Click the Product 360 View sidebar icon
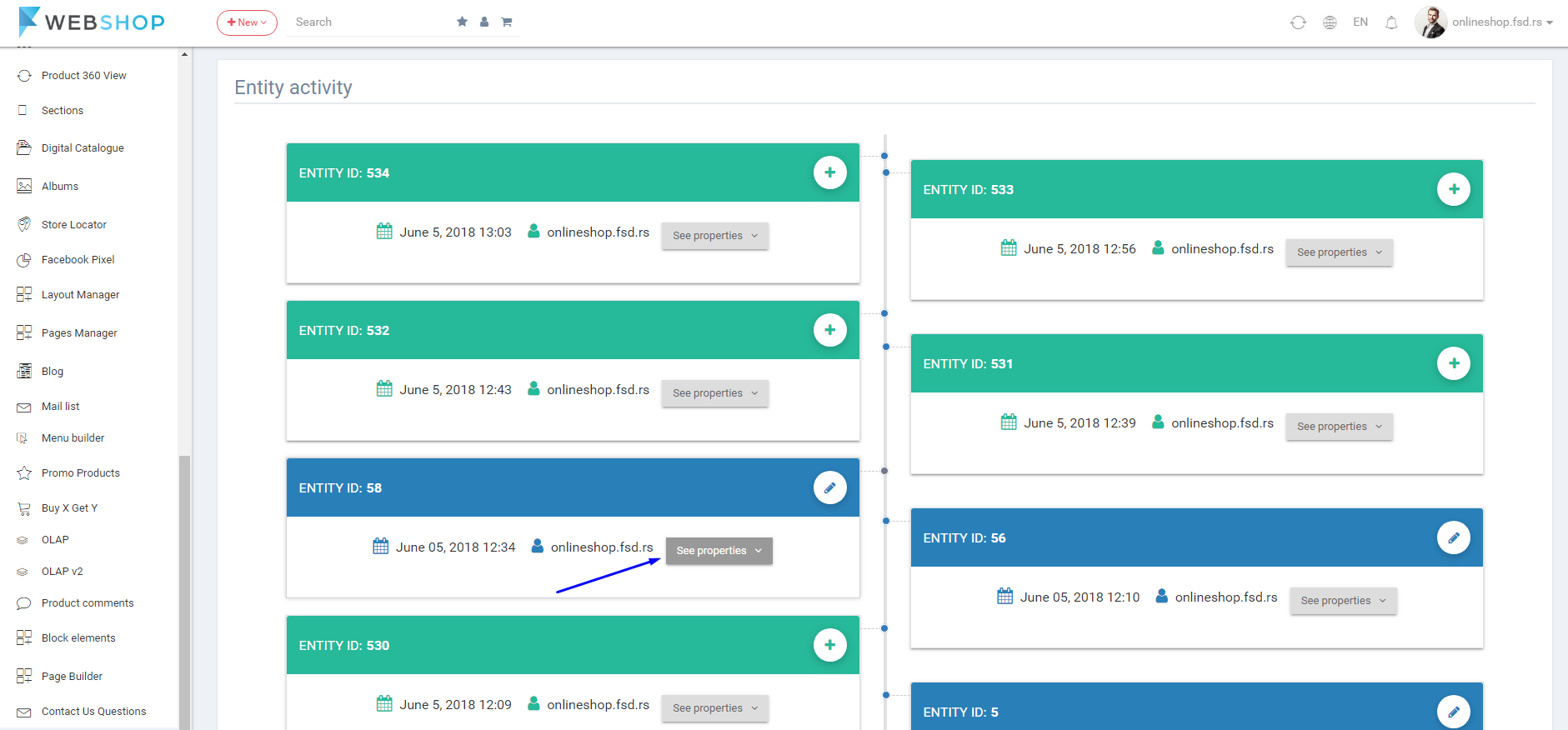The width and height of the screenshot is (1568, 730). [24, 76]
